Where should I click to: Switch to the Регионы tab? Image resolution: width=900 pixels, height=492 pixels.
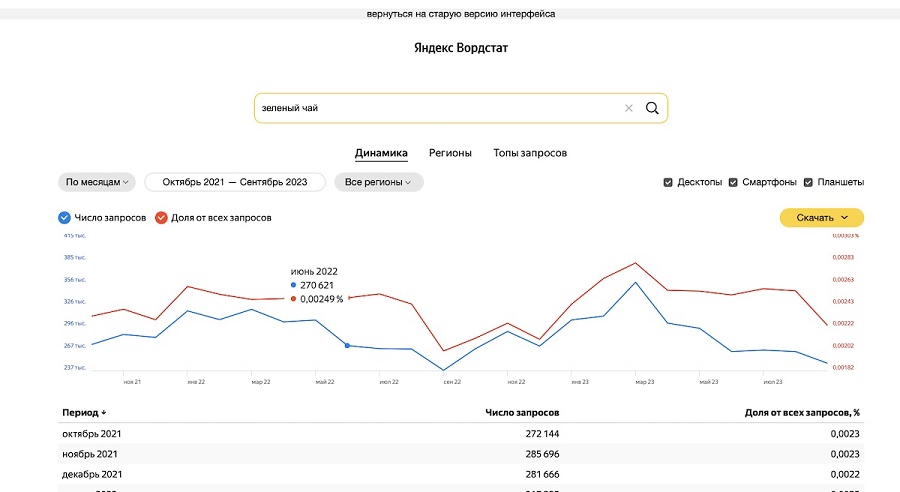pyautogui.click(x=450, y=153)
